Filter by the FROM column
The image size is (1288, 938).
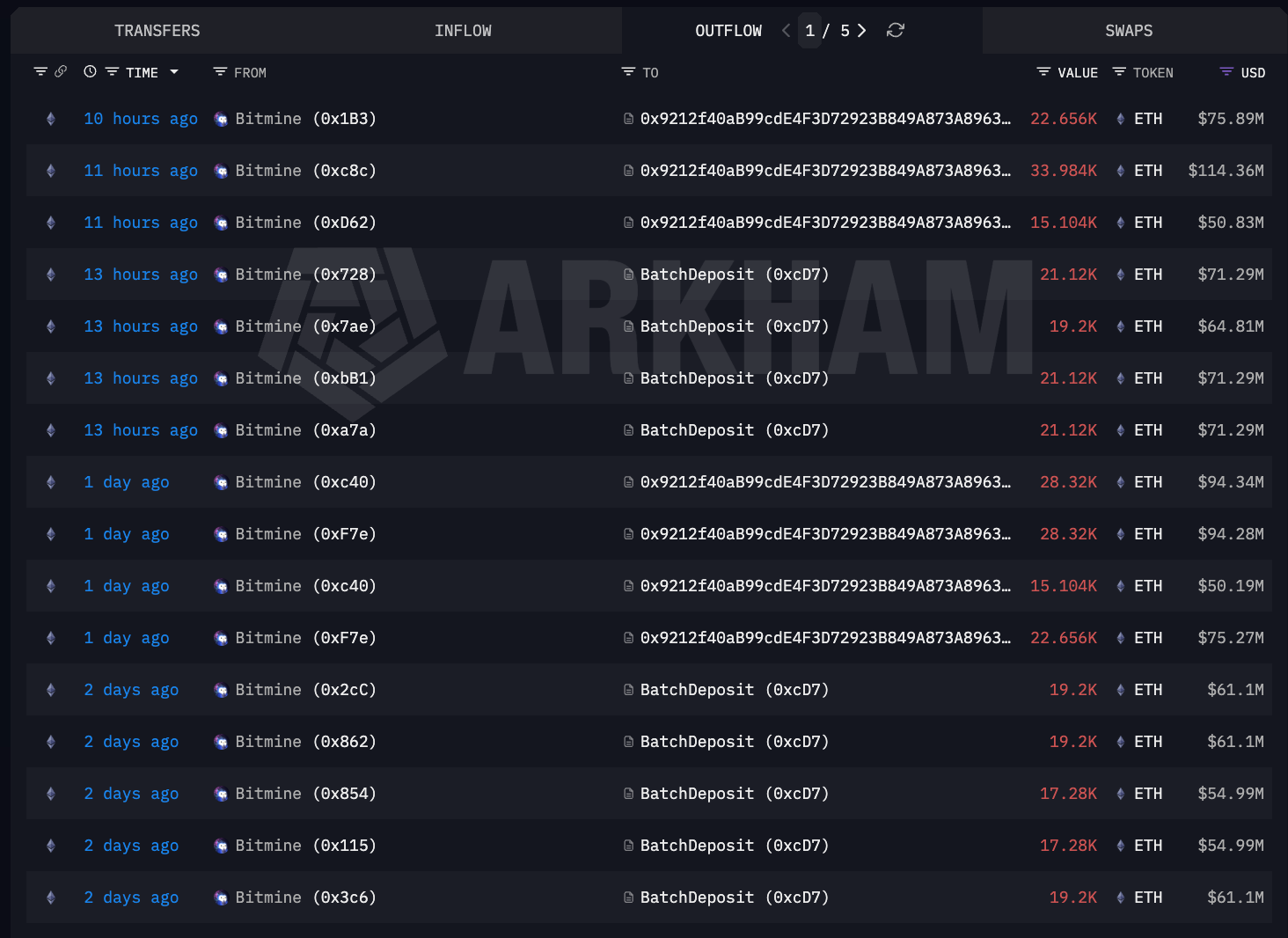[x=220, y=72]
